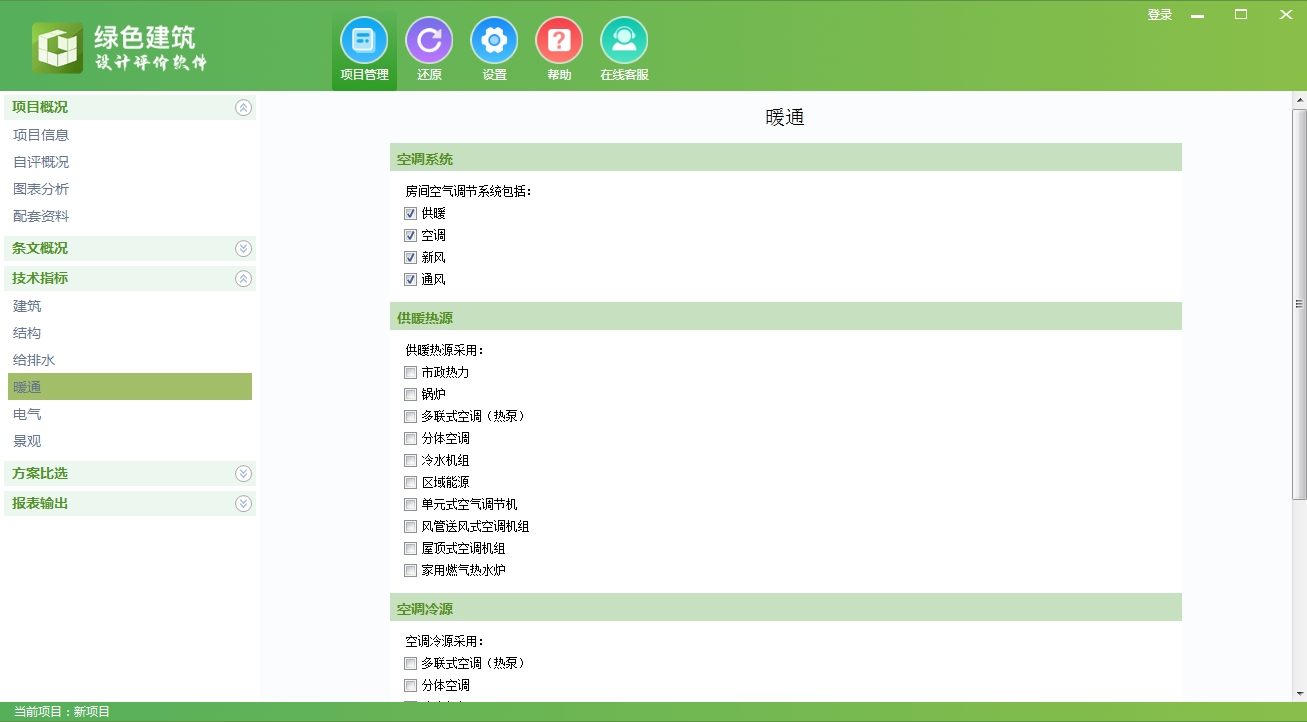1307x722 pixels.
Task: Select 结构 under 技术指标
Action: (x=27, y=333)
